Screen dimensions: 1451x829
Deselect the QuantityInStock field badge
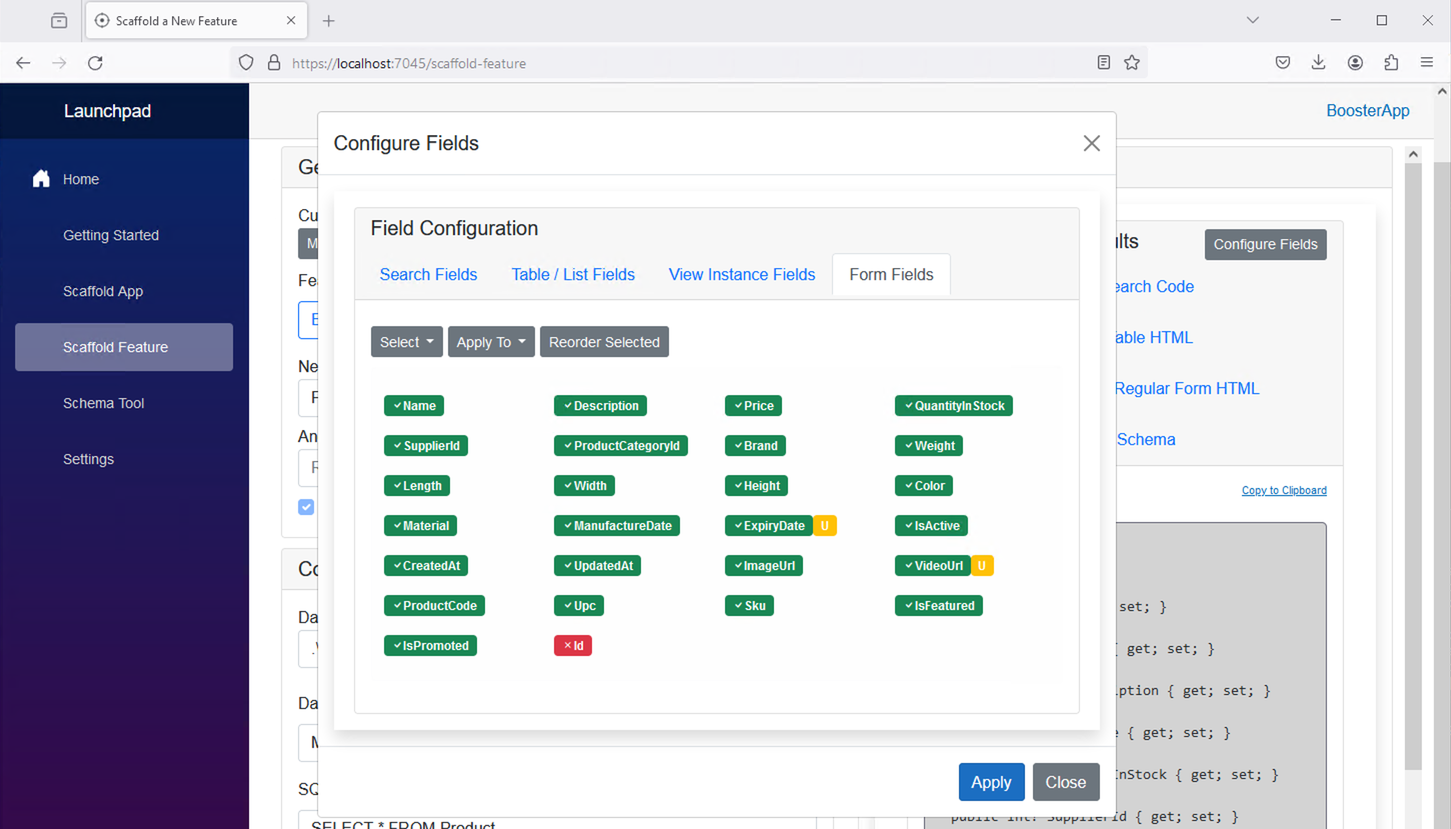tap(953, 406)
